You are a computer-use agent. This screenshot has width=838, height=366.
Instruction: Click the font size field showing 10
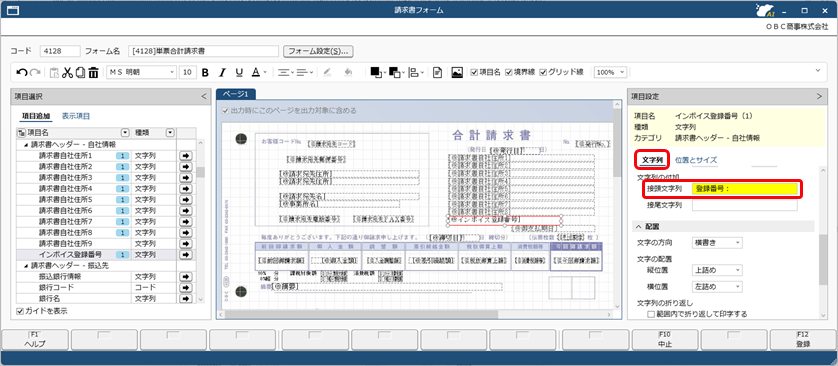point(187,72)
